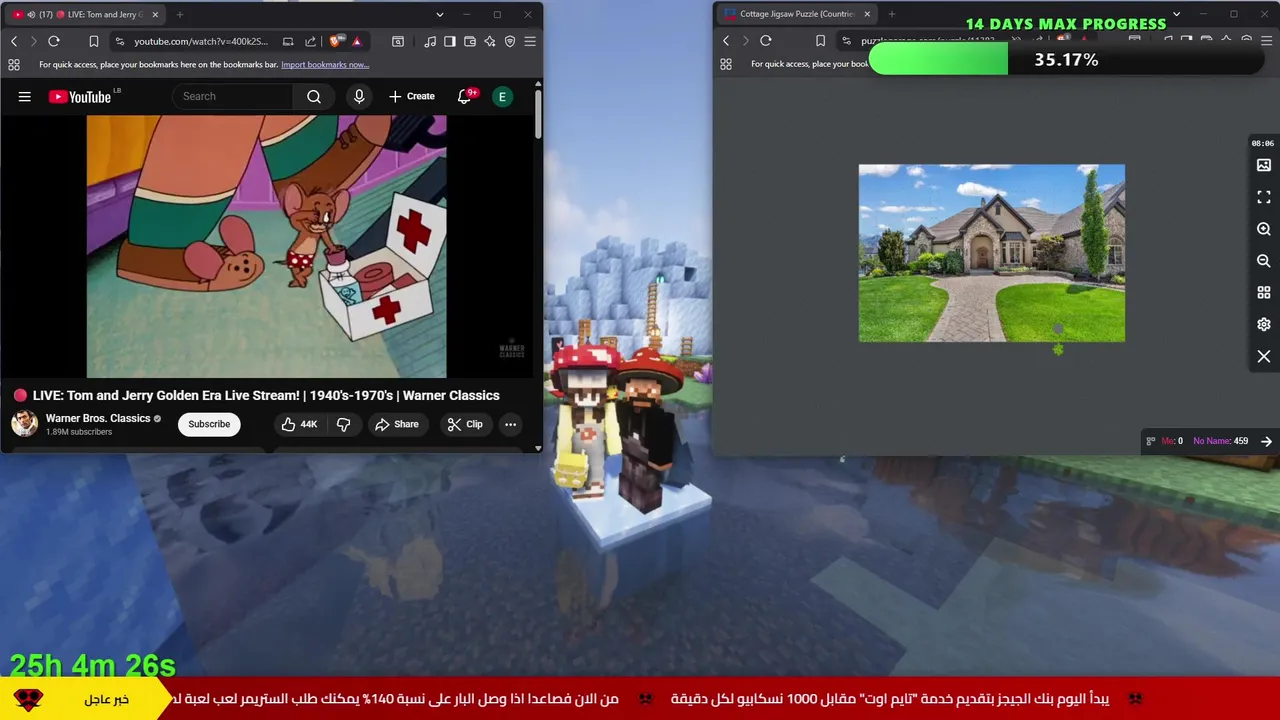Screen dimensions: 1280x720
Task: Select the LIVE: Tom and Jerry tab
Action: 85,14
